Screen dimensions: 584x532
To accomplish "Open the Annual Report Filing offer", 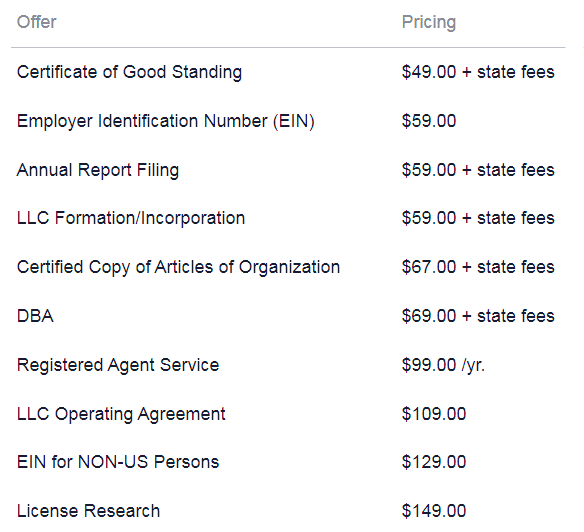I will point(98,170).
